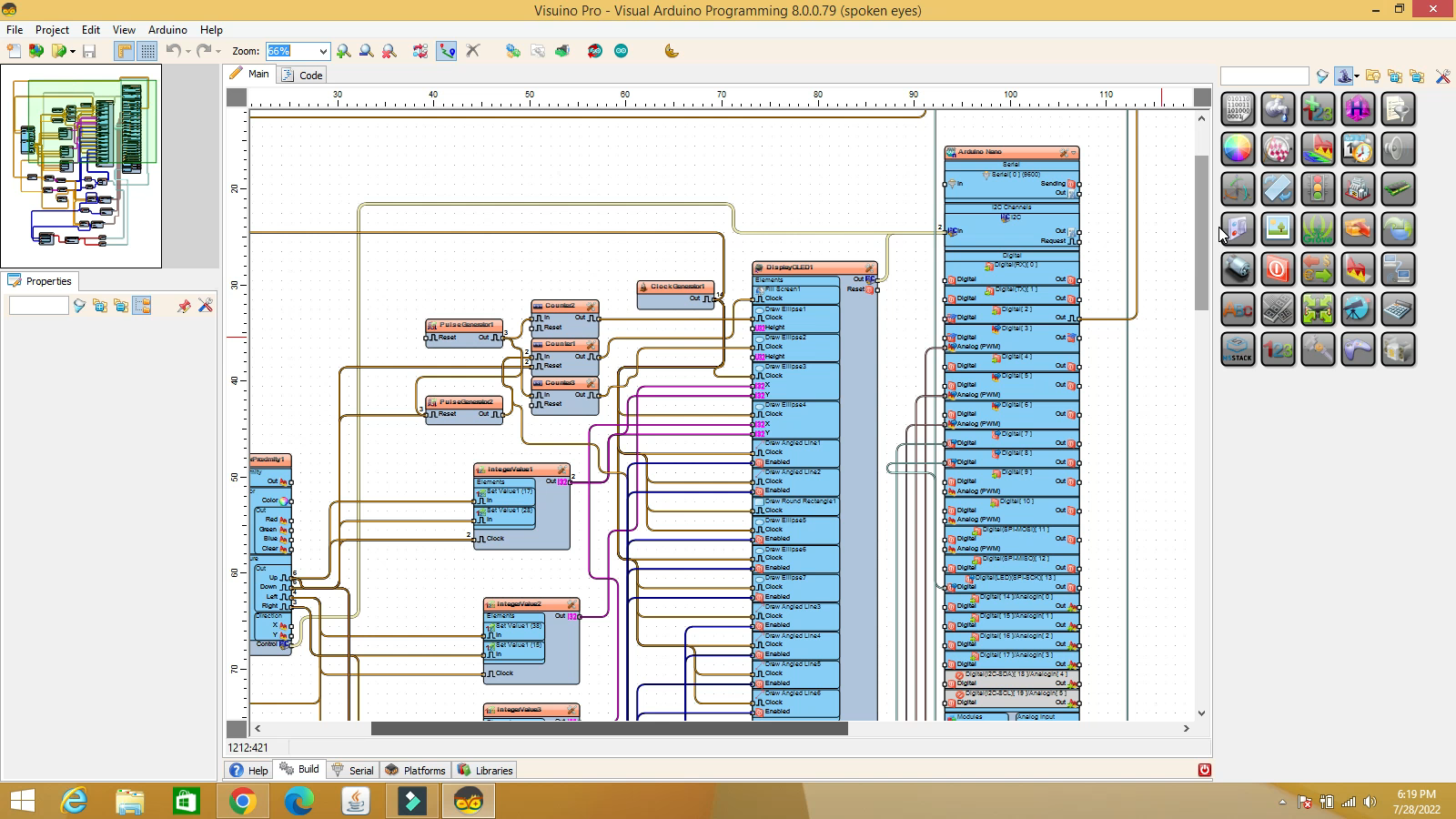Open the picture image component category
1456x819 pixels.
[1278, 229]
